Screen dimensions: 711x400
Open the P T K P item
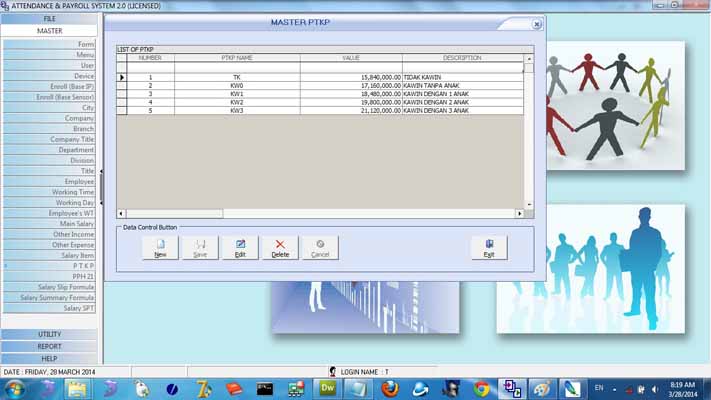tap(49, 266)
